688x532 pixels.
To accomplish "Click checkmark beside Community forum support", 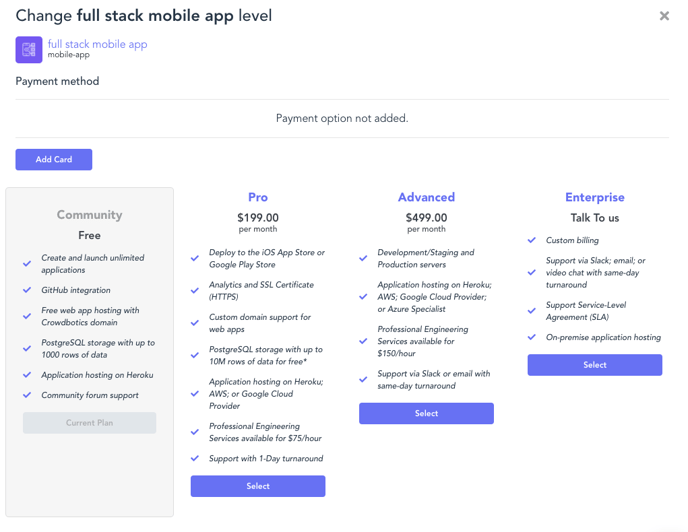I will point(27,395).
